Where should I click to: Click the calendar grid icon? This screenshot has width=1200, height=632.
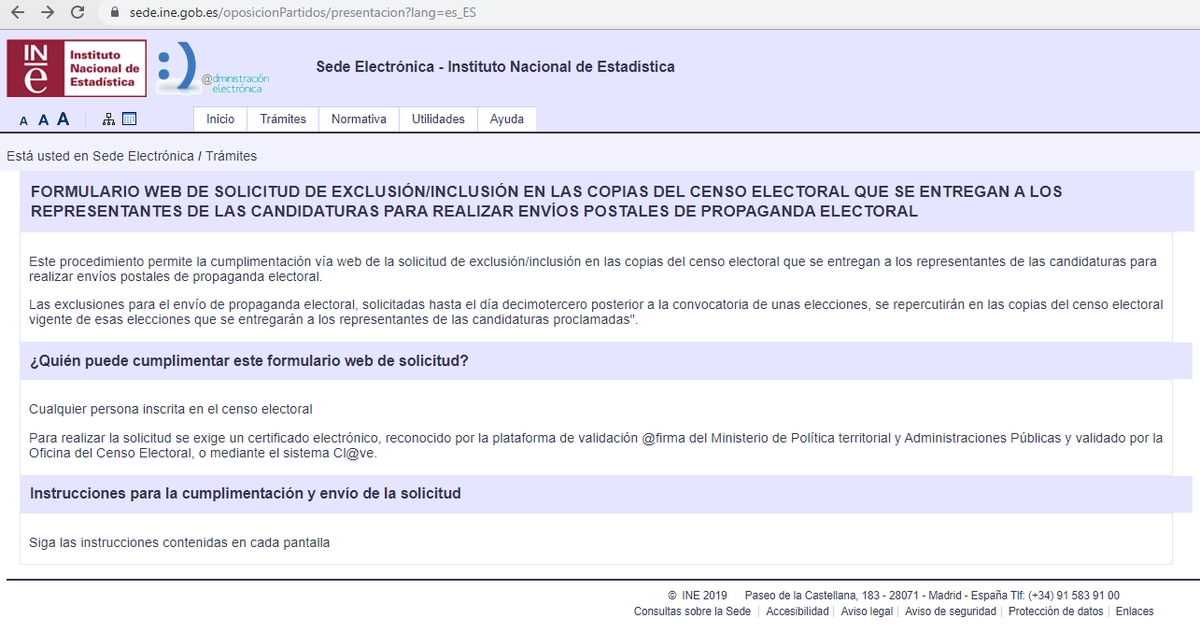128,118
